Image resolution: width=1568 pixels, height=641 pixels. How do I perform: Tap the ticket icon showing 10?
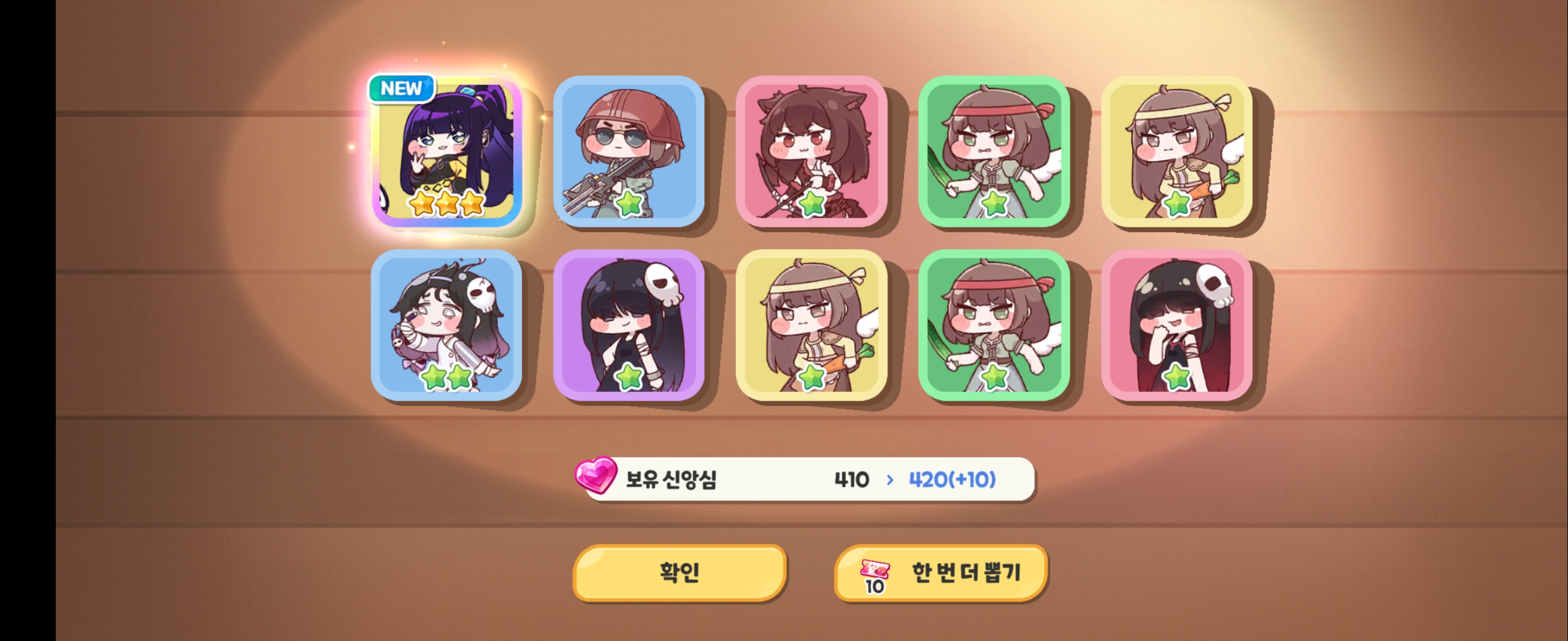[x=875, y=576]
